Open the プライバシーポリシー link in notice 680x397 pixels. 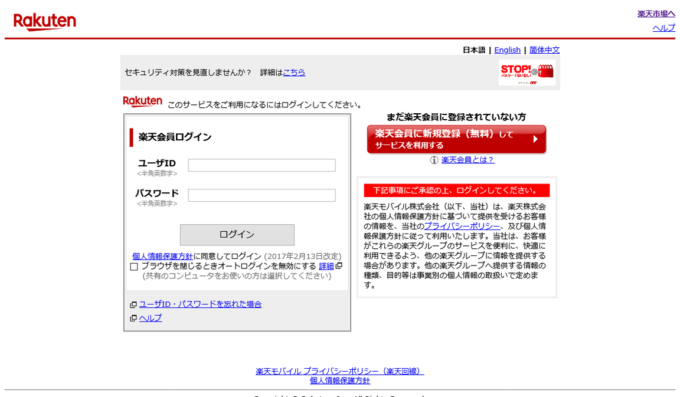462,226
